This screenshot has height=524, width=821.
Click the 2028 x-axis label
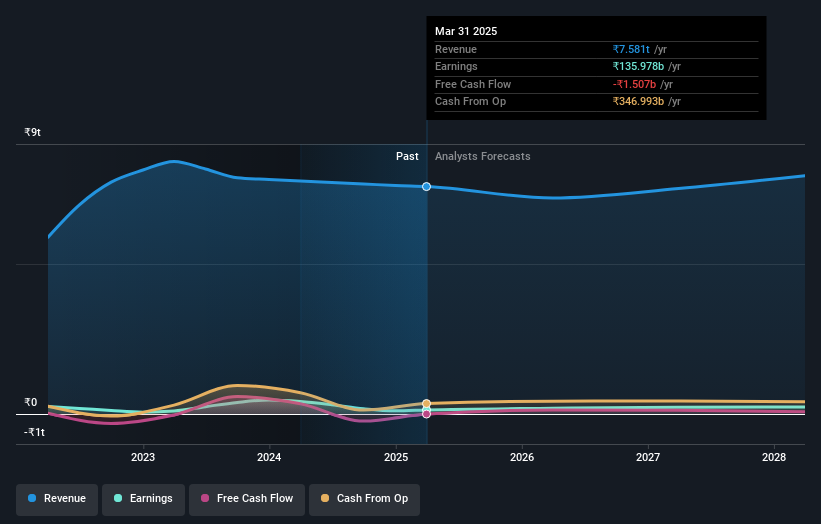[774, 457]
